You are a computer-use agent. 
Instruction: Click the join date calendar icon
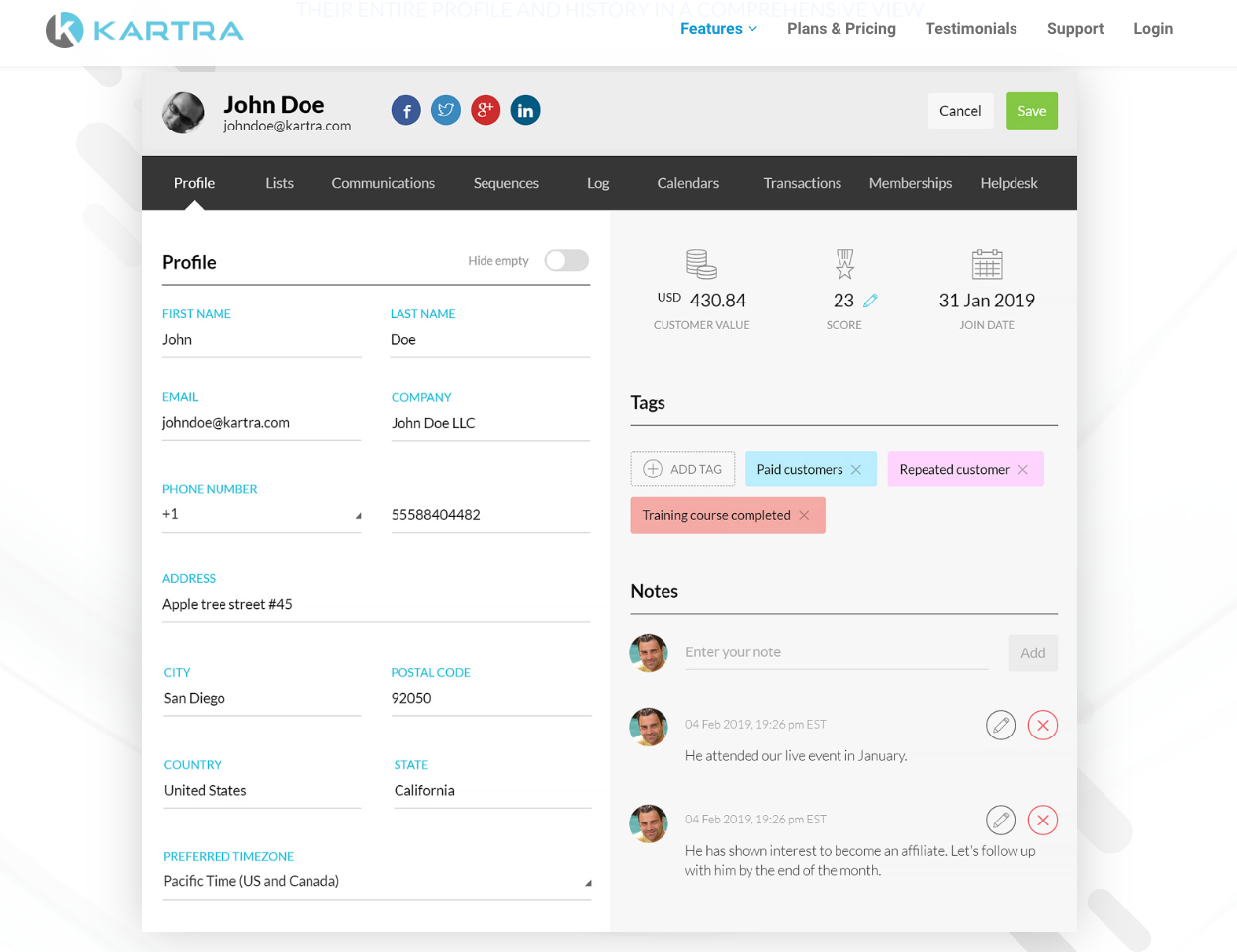[987, 264]
